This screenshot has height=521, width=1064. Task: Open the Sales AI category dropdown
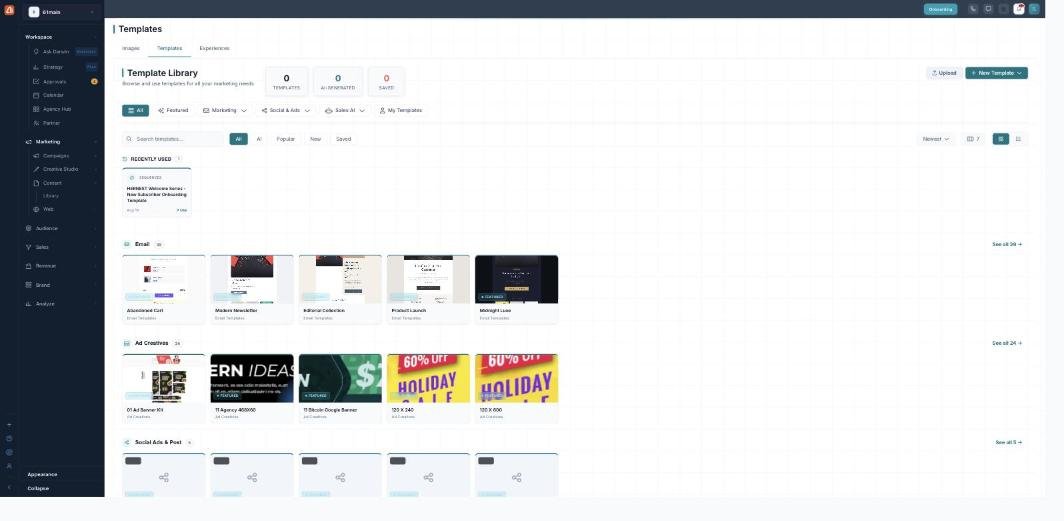[x=345, y=111]
